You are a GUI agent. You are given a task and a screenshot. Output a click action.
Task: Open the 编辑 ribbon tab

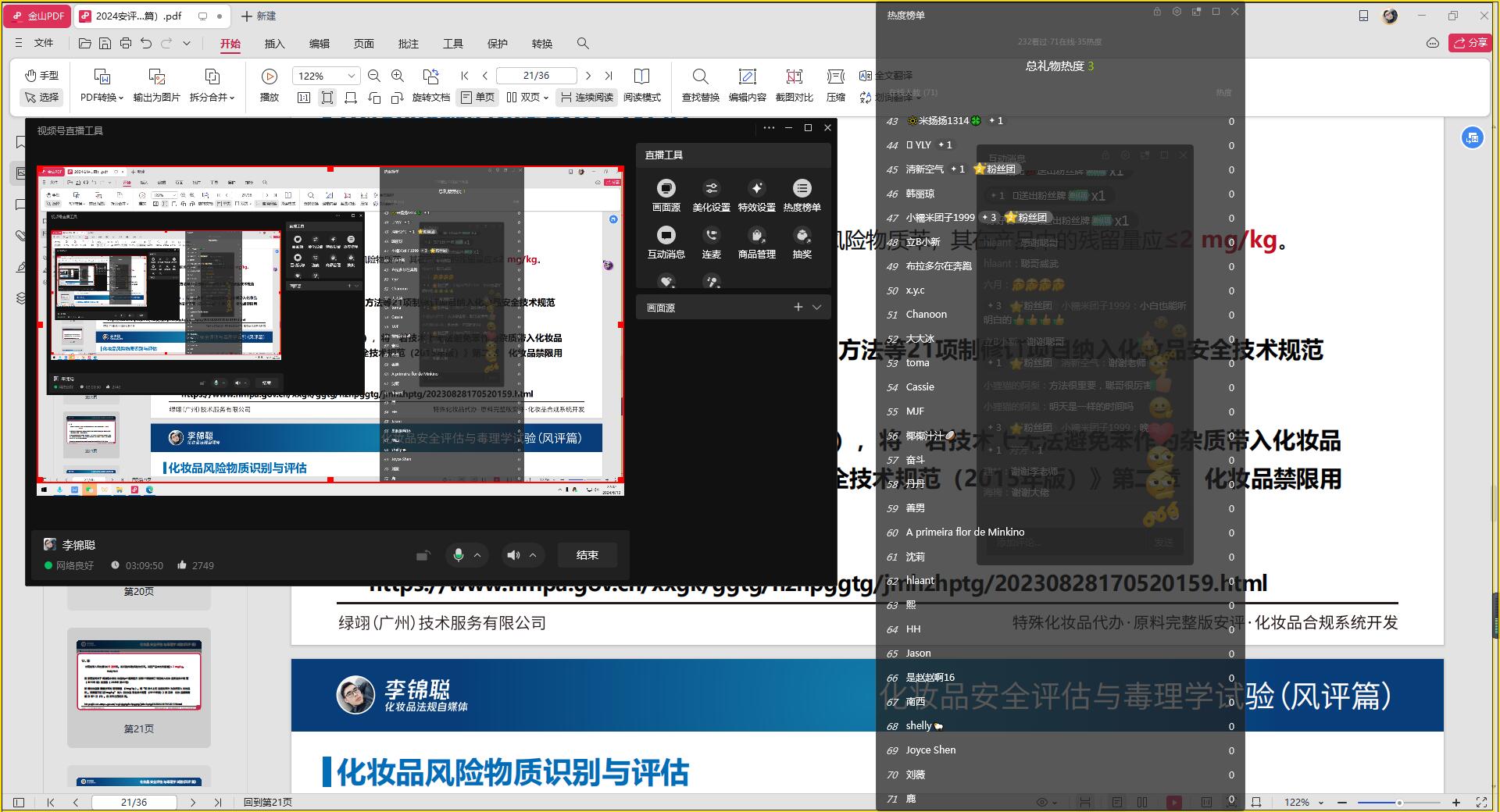click(x=319, y=44)
